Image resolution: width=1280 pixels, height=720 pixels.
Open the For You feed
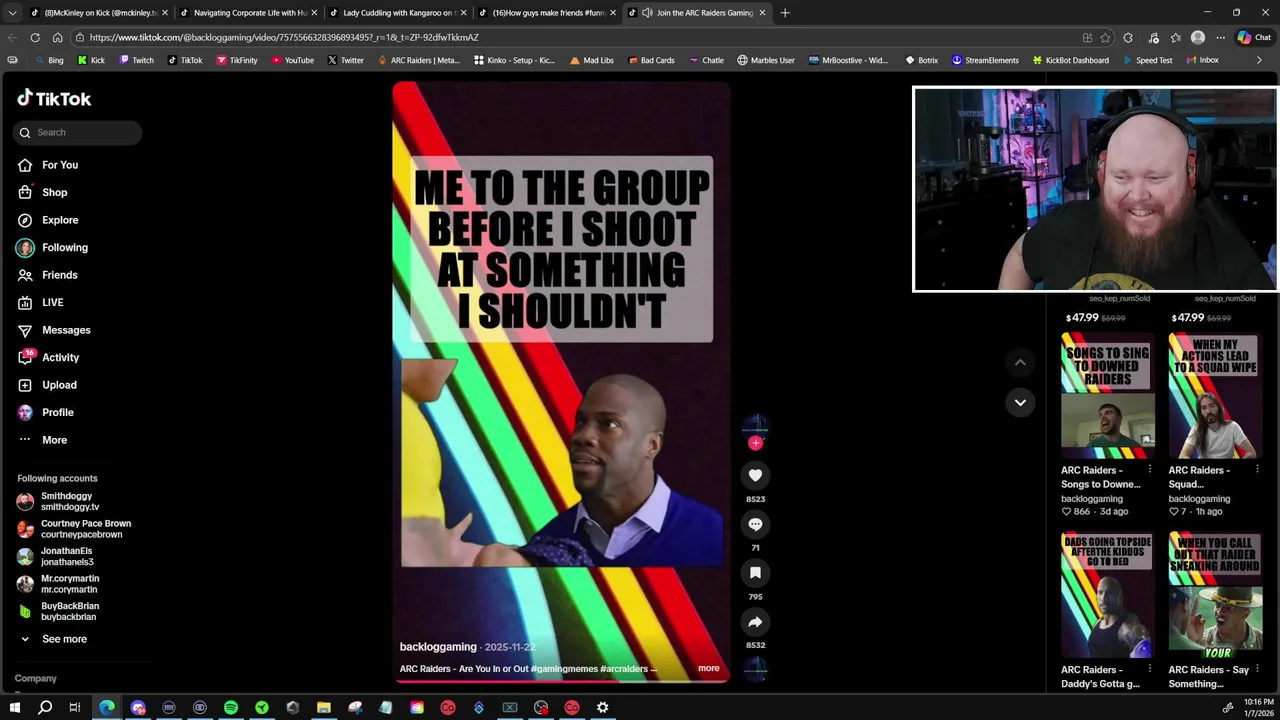point(60,165)
